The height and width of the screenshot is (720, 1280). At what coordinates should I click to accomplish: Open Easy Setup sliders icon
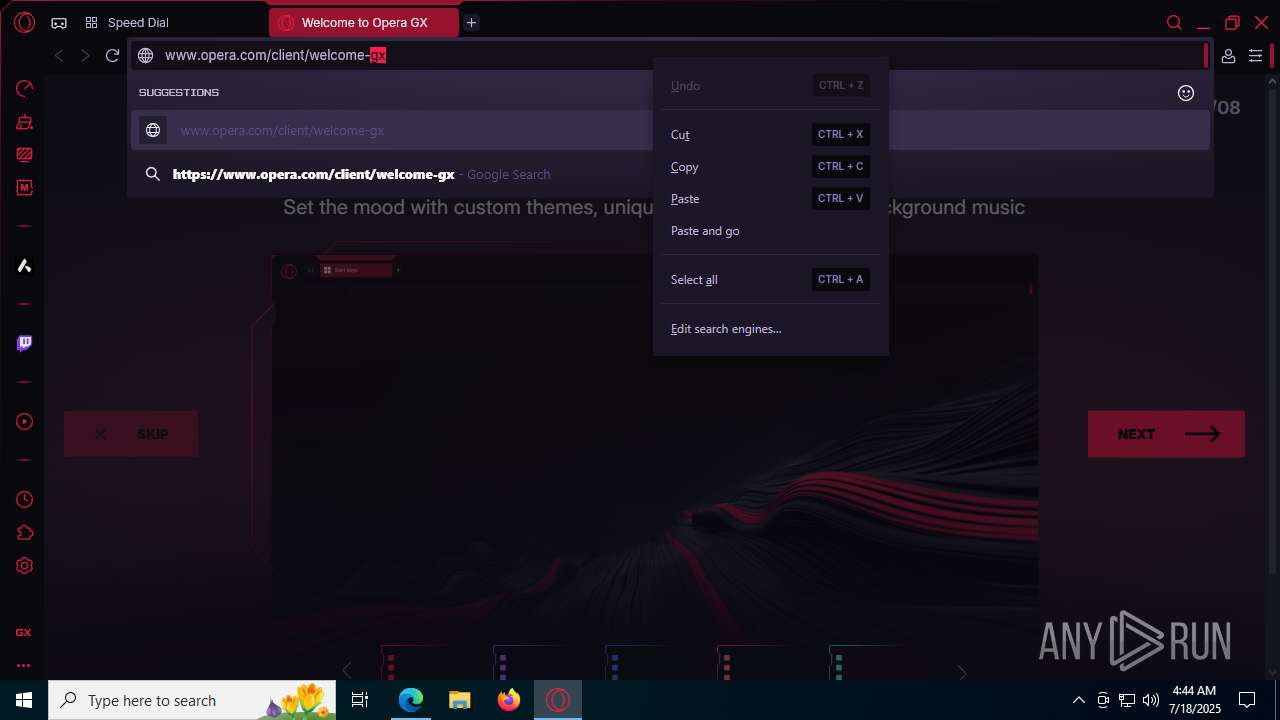pos(1255,56)
